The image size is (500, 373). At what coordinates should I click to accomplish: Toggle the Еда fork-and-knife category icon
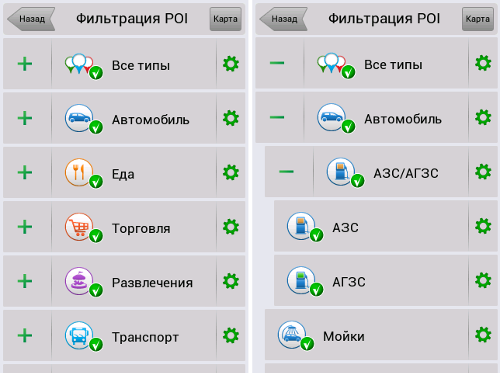[83, 173]
